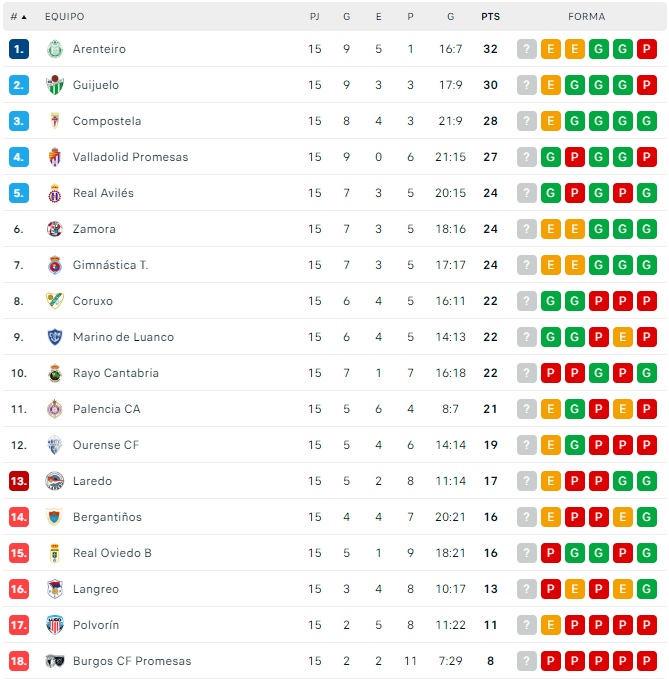
Task: Click the Laredo position 13 rank badge
Action: [x=19, y=481]
